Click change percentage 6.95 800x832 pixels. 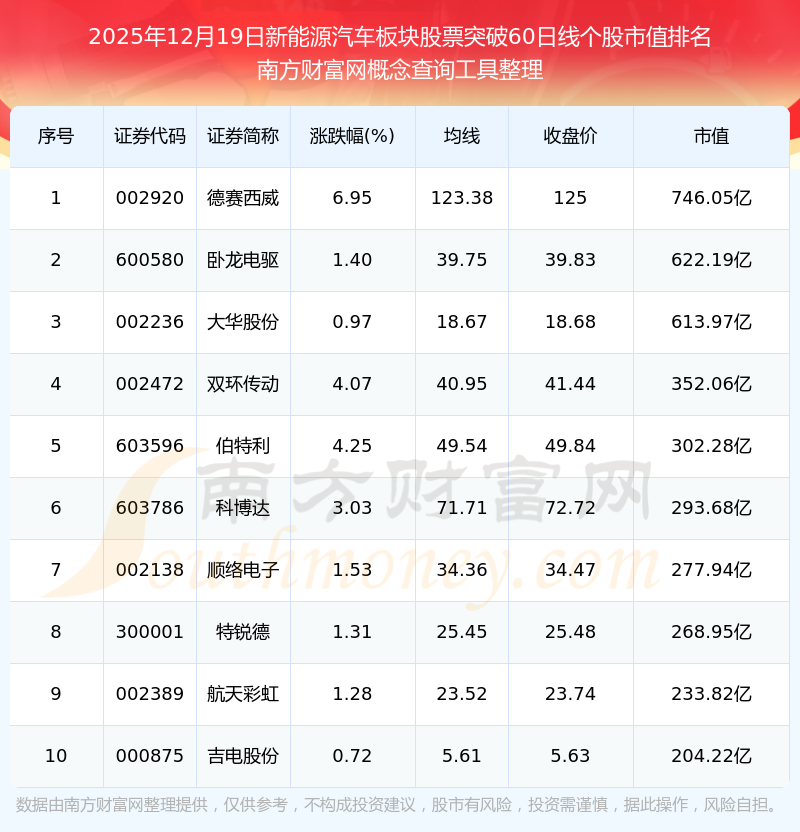pyautogui.click(x=352, y=198)
